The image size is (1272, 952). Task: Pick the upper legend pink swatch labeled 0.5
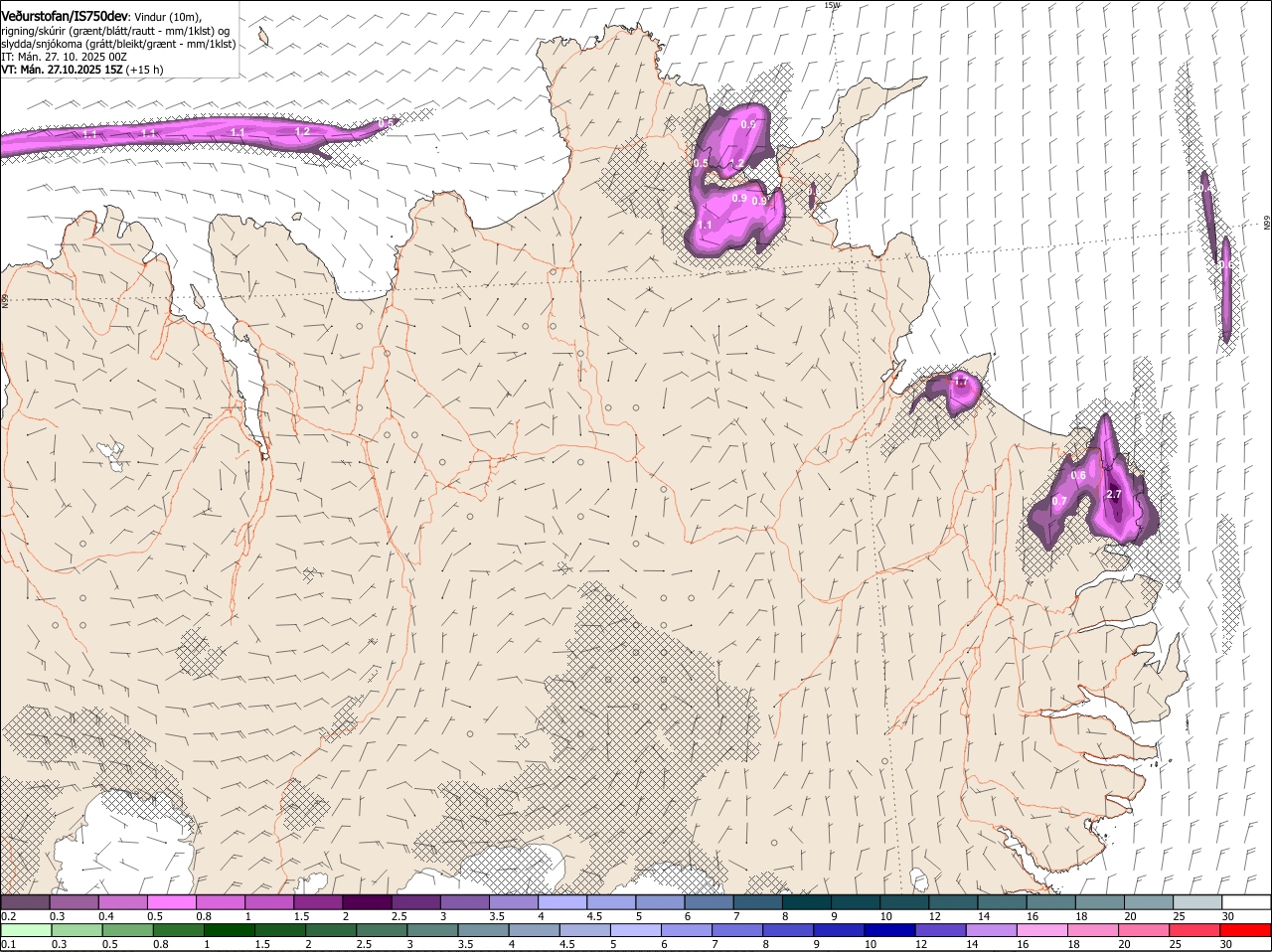click(171, 902)
